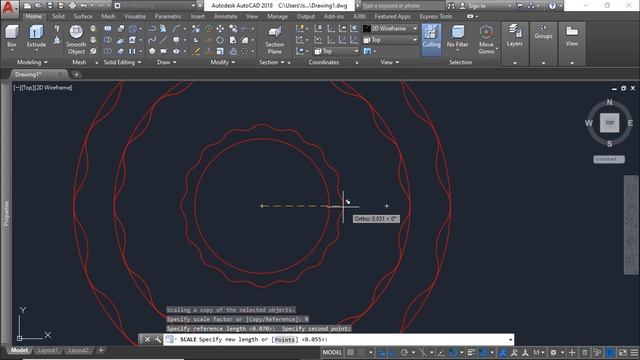
Task: Click the Points option in command line
Action: [284, 339]
